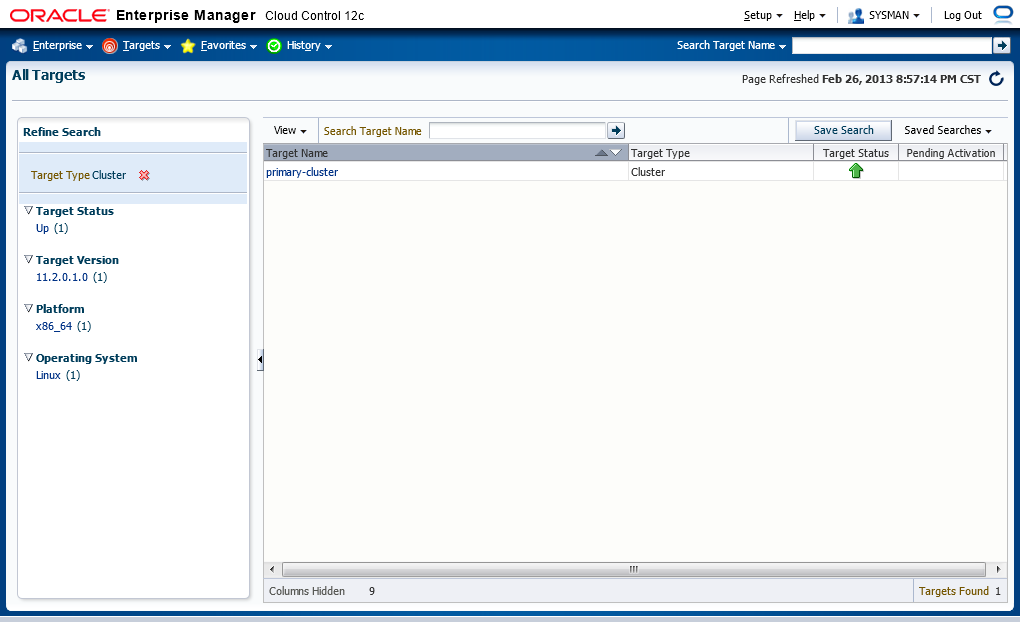
Task: Click the Log Out link
Action: coord(962,16)
